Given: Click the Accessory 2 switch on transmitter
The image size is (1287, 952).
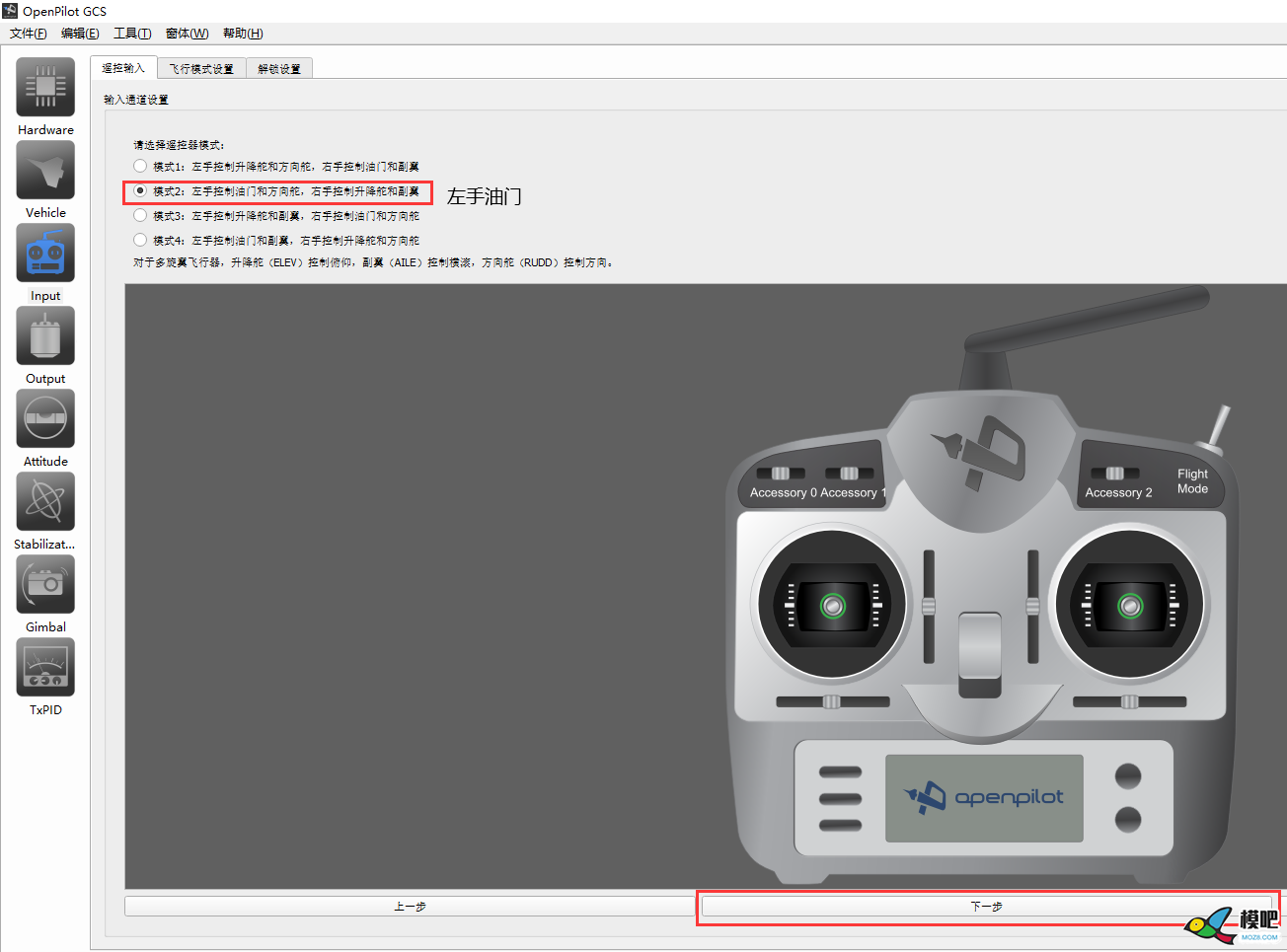Looking at the screenshot, I should pyautogui.click(x=1114, y=474).
